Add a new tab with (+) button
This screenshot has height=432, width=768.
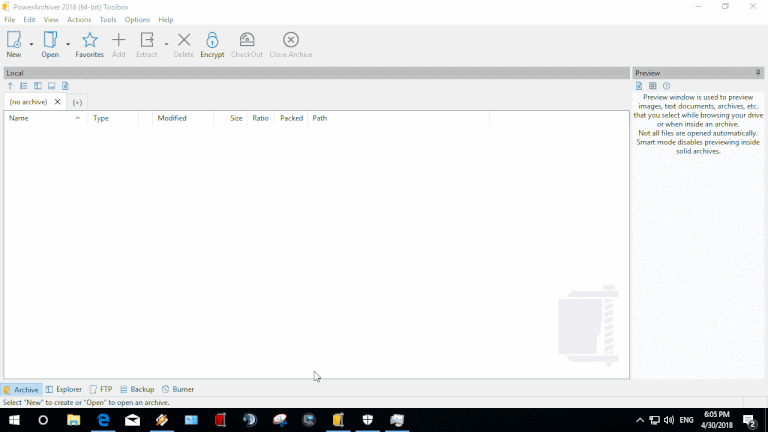tap(77, 102)
